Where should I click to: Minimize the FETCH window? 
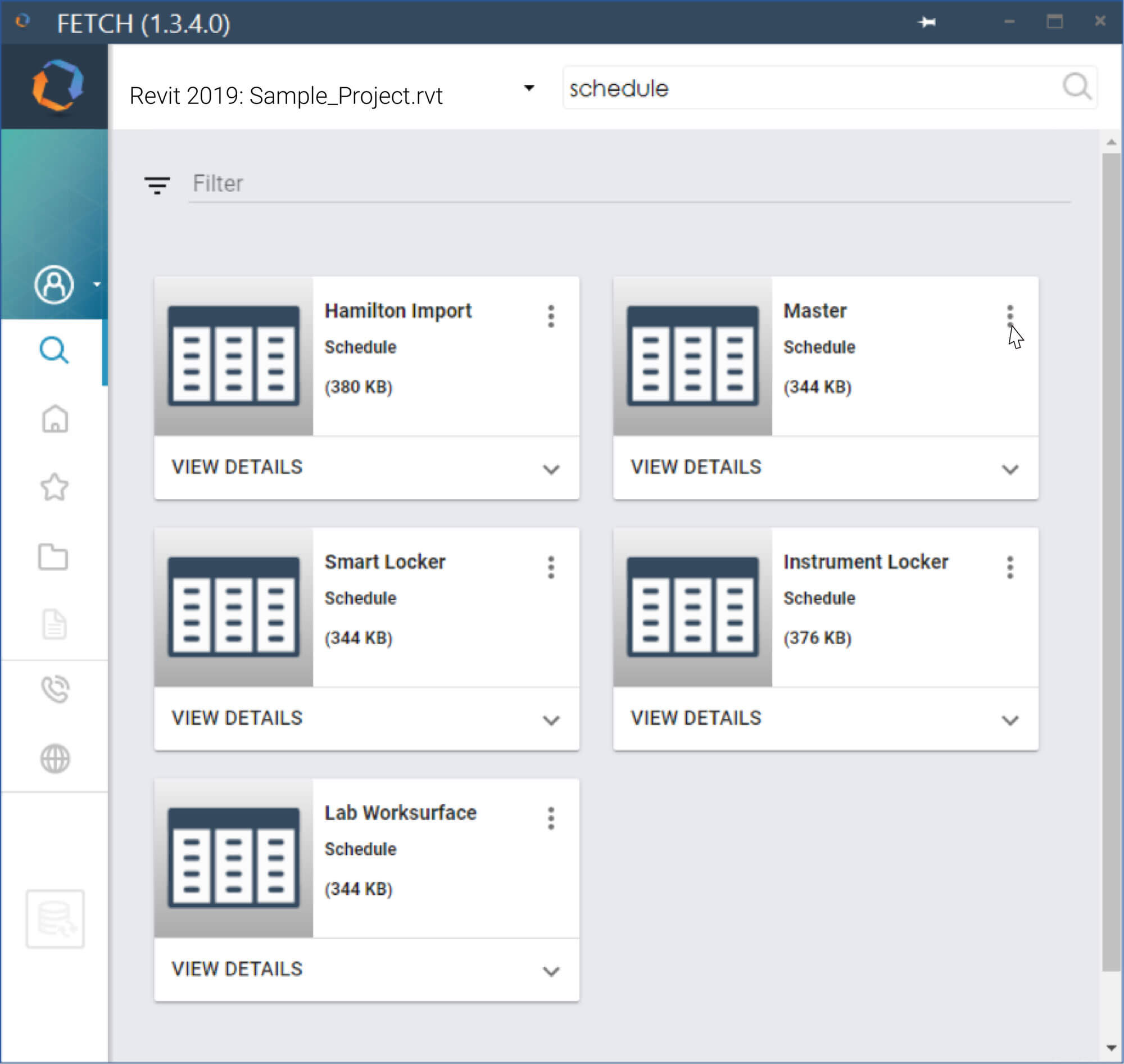(x=1009, y=22)
